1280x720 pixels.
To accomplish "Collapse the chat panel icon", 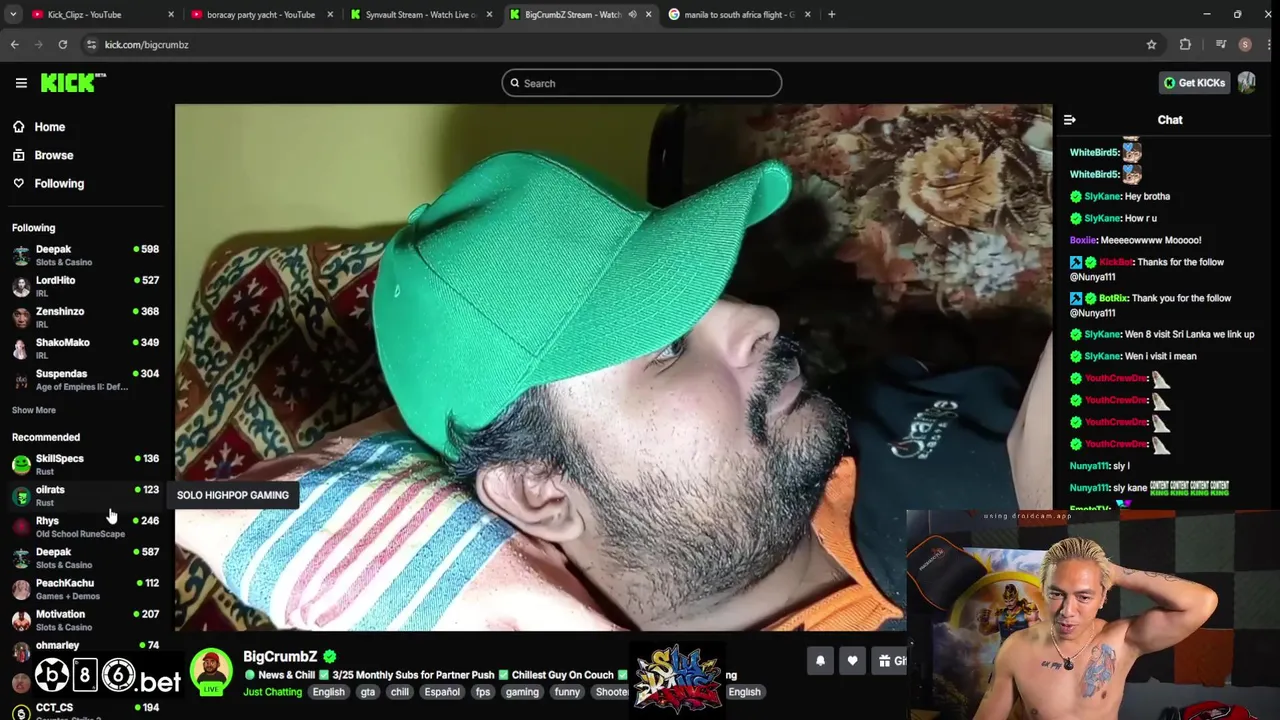I will point(1070,120).
